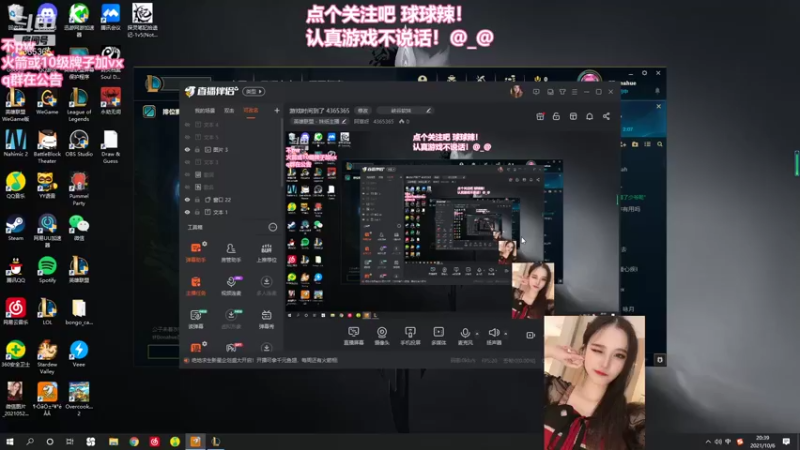The width and height of the screenshot is (800, 450).
Task: Select the 图片 3 layer row
Action: pyautogui.click(x=231, y=149)
